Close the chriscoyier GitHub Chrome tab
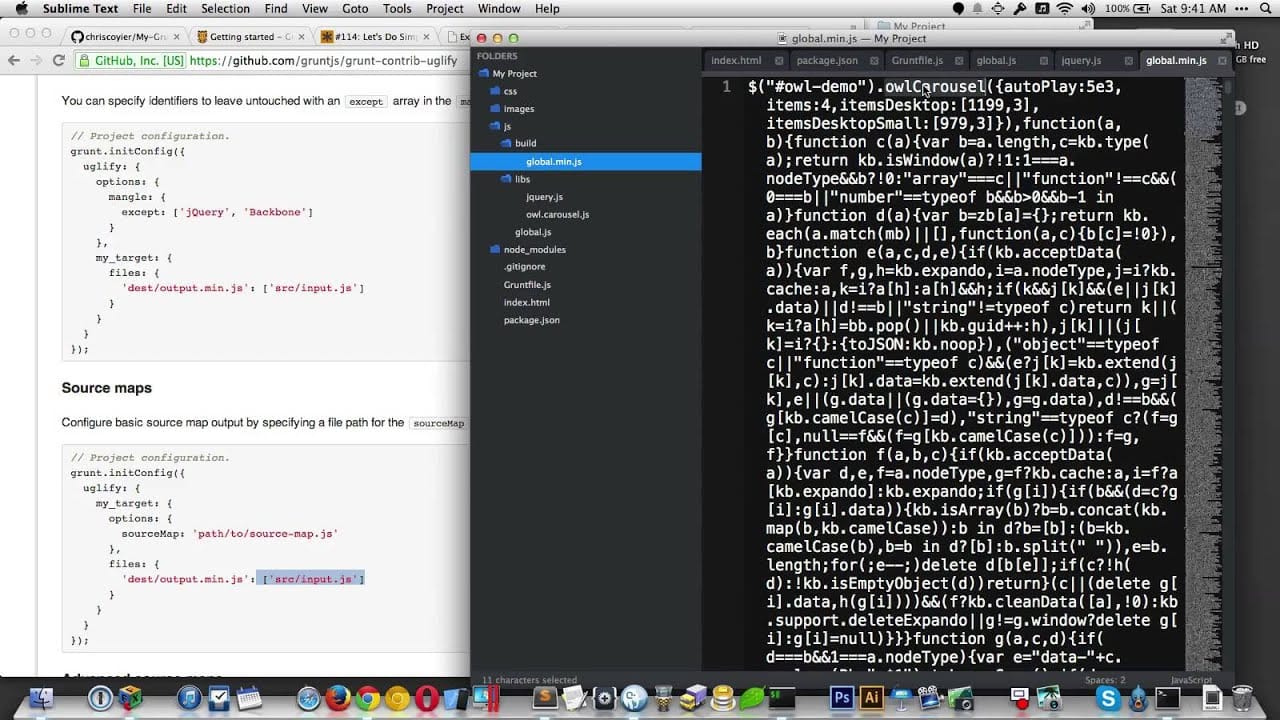 [x=175, y=37]
